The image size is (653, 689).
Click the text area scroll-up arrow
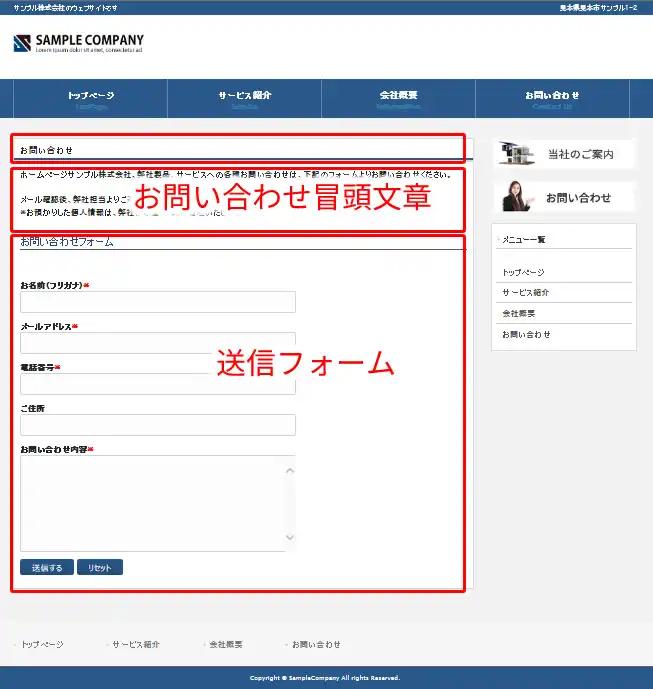pos(290,470)
